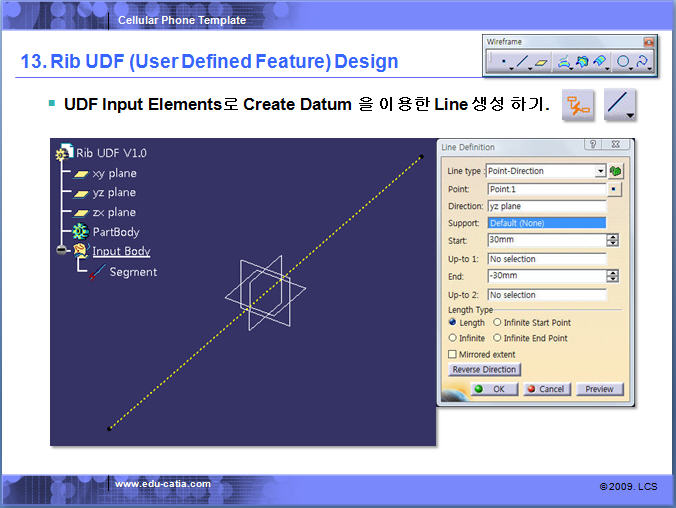
Task: Select the xy plane tree entry
Action: 114,173
